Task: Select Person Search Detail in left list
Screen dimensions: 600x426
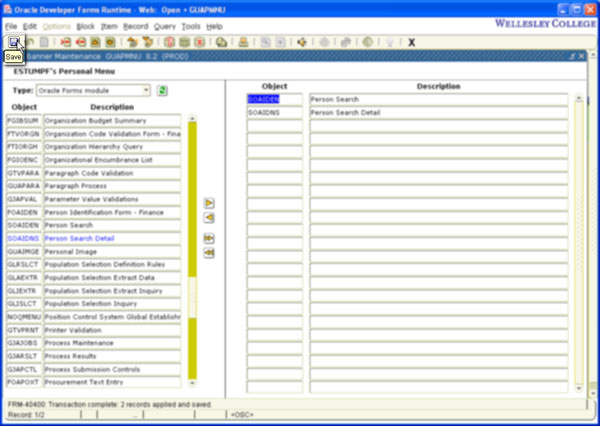Action: click(111, 239)
